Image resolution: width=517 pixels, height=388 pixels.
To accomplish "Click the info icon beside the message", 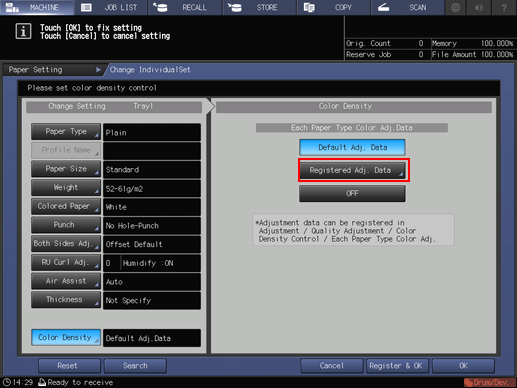I will point(23,32).
